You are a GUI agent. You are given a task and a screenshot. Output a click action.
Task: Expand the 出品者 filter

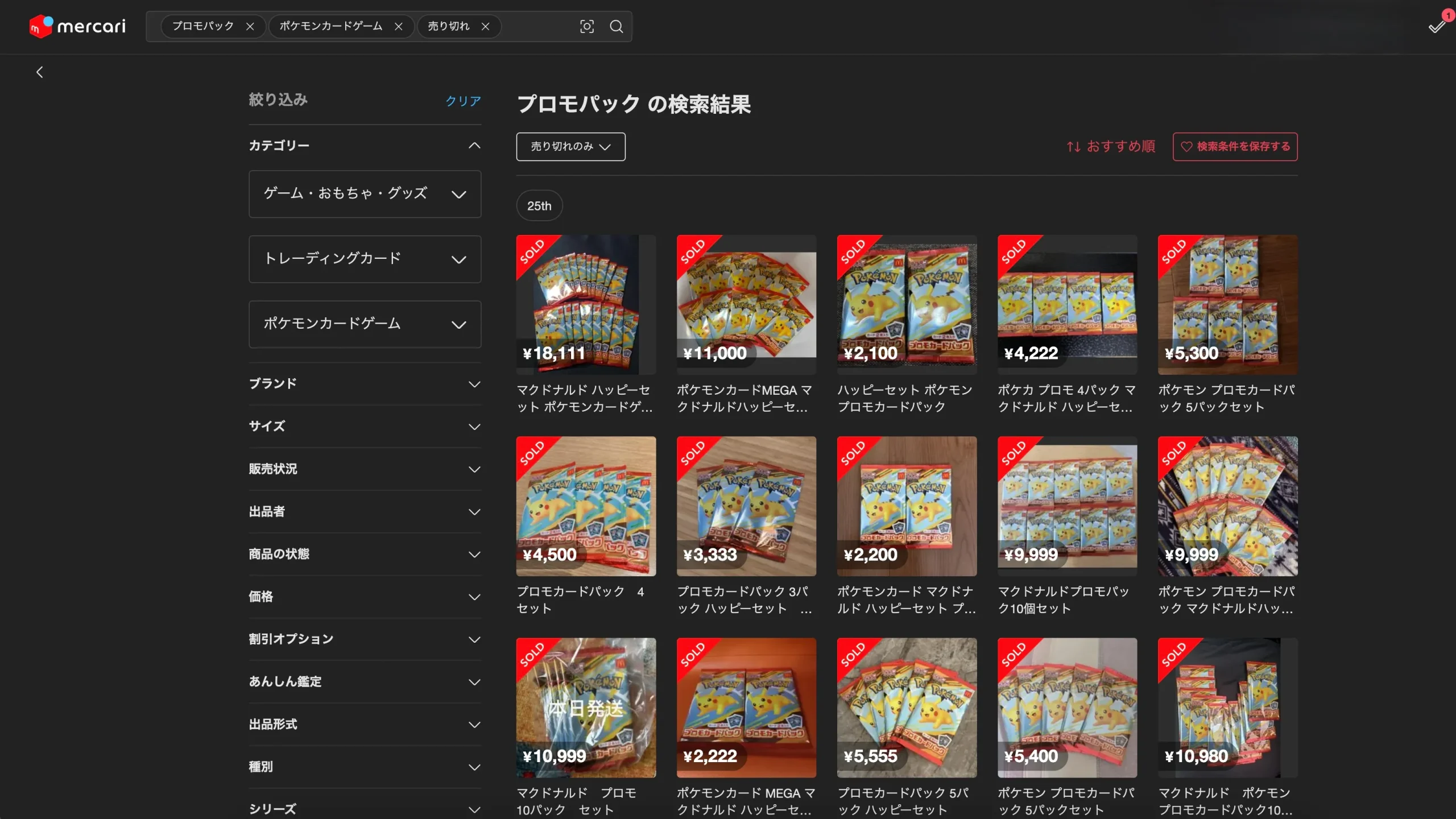(365, 512)
